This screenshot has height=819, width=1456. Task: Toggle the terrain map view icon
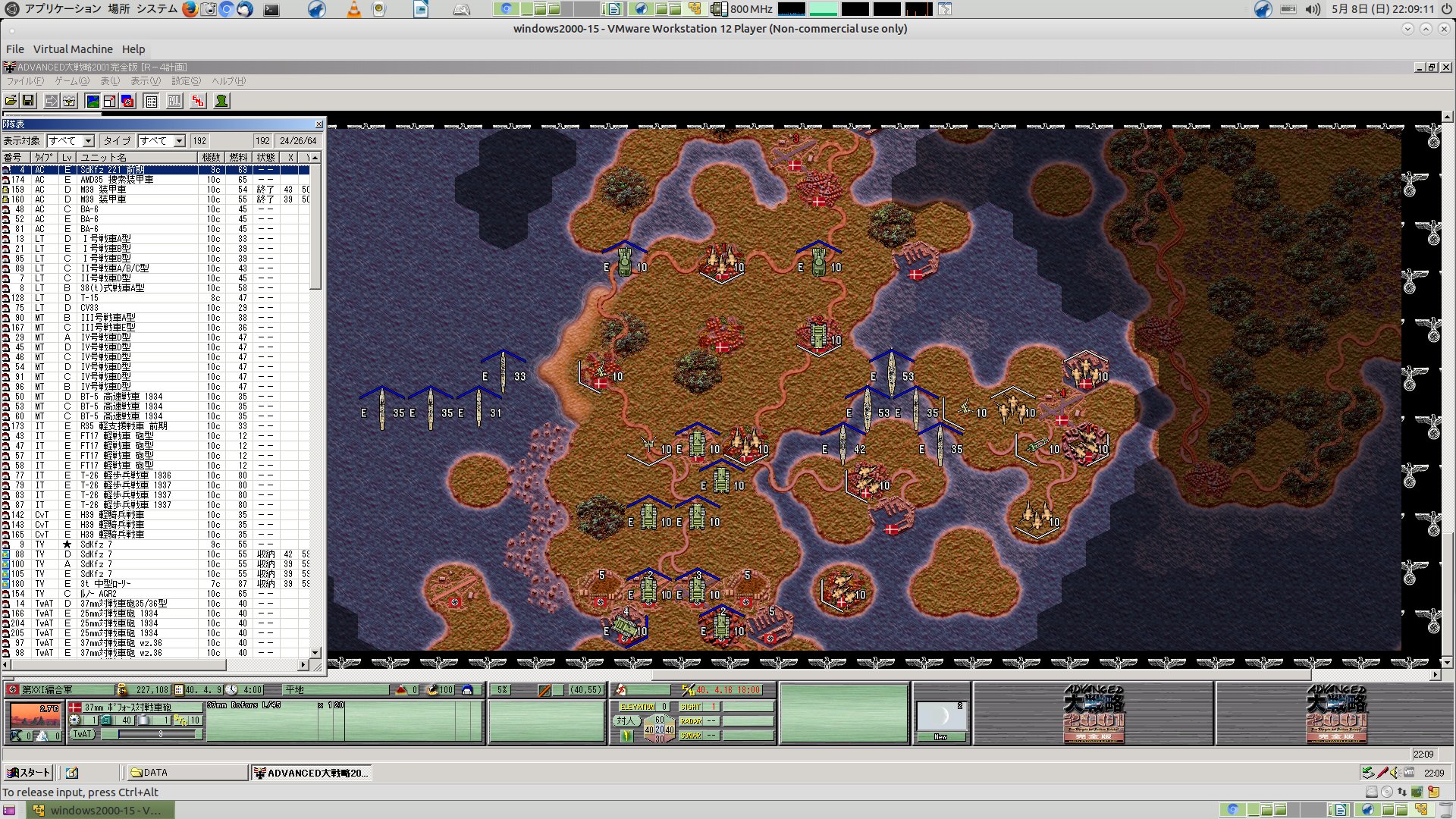pos(93,101)
